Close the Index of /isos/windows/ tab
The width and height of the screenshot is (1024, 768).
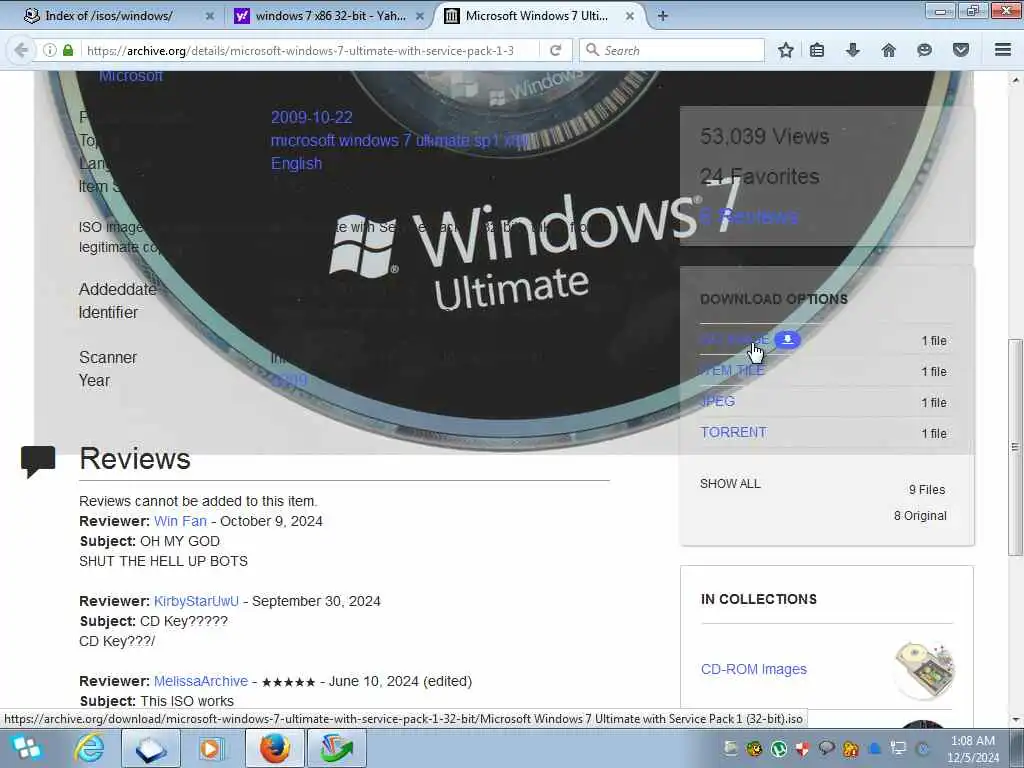point(210,16)
